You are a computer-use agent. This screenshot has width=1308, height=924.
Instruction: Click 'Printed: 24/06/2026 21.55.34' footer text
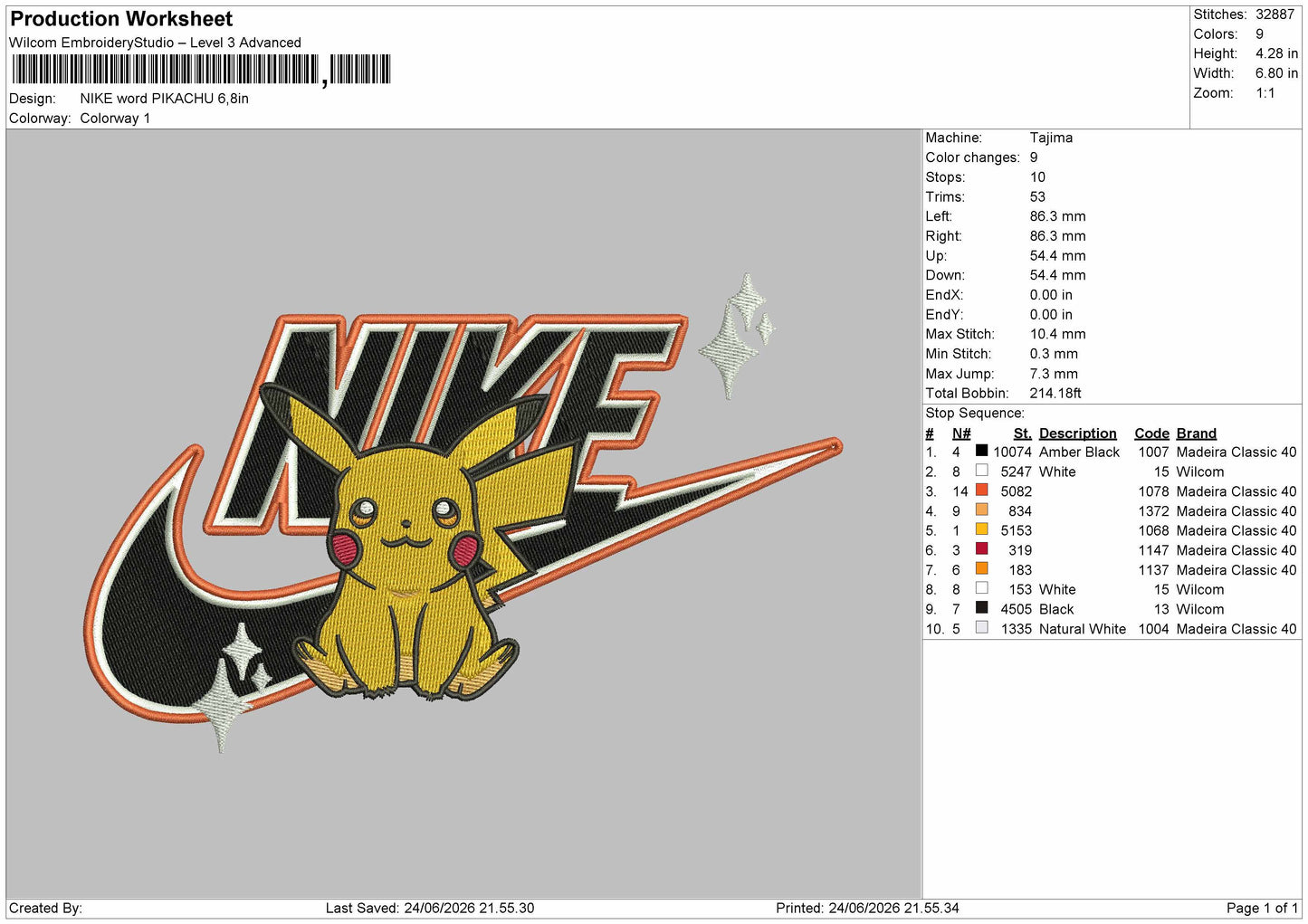(867, 909)
